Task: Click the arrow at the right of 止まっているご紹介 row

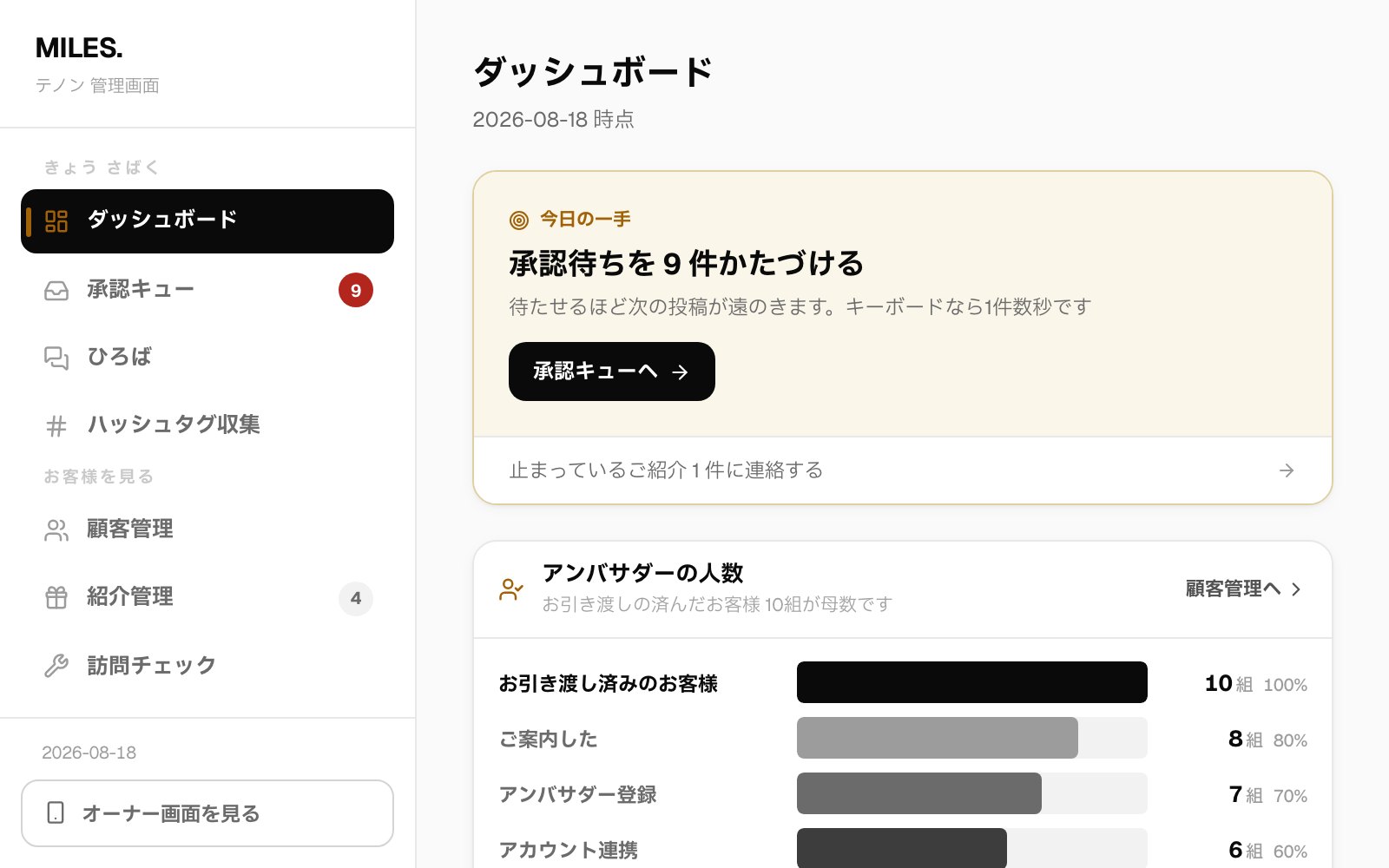Action: [x=1287, y=470]
